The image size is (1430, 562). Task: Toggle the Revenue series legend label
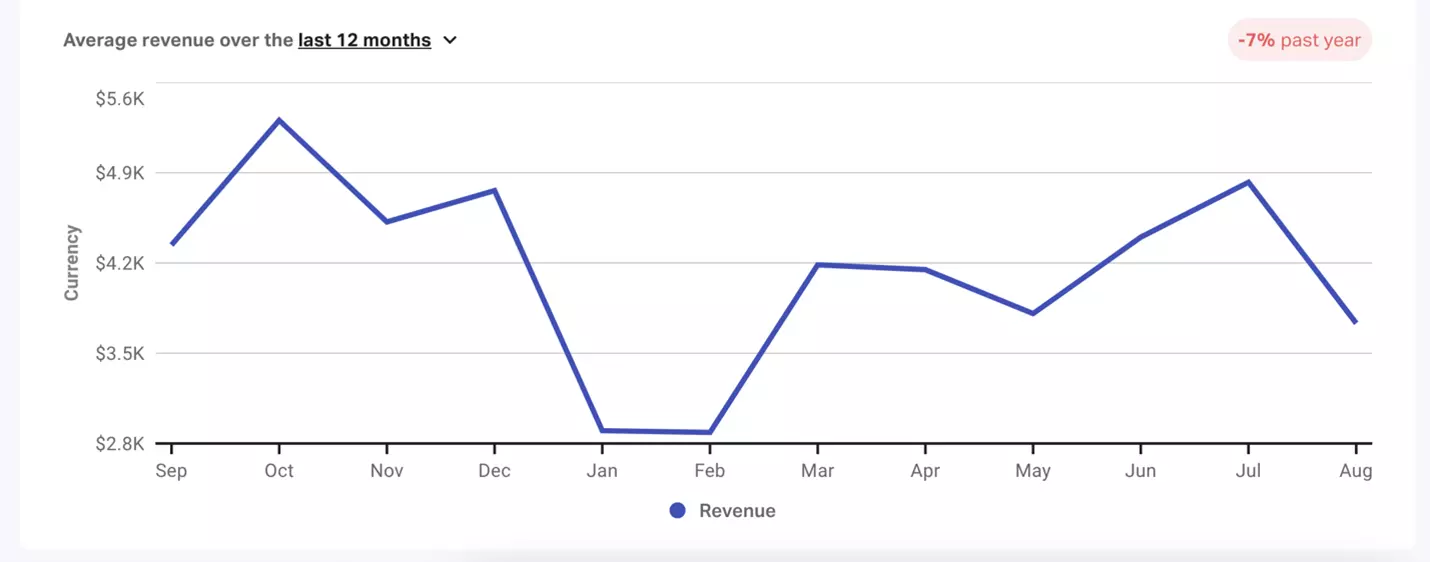(737, 511)
